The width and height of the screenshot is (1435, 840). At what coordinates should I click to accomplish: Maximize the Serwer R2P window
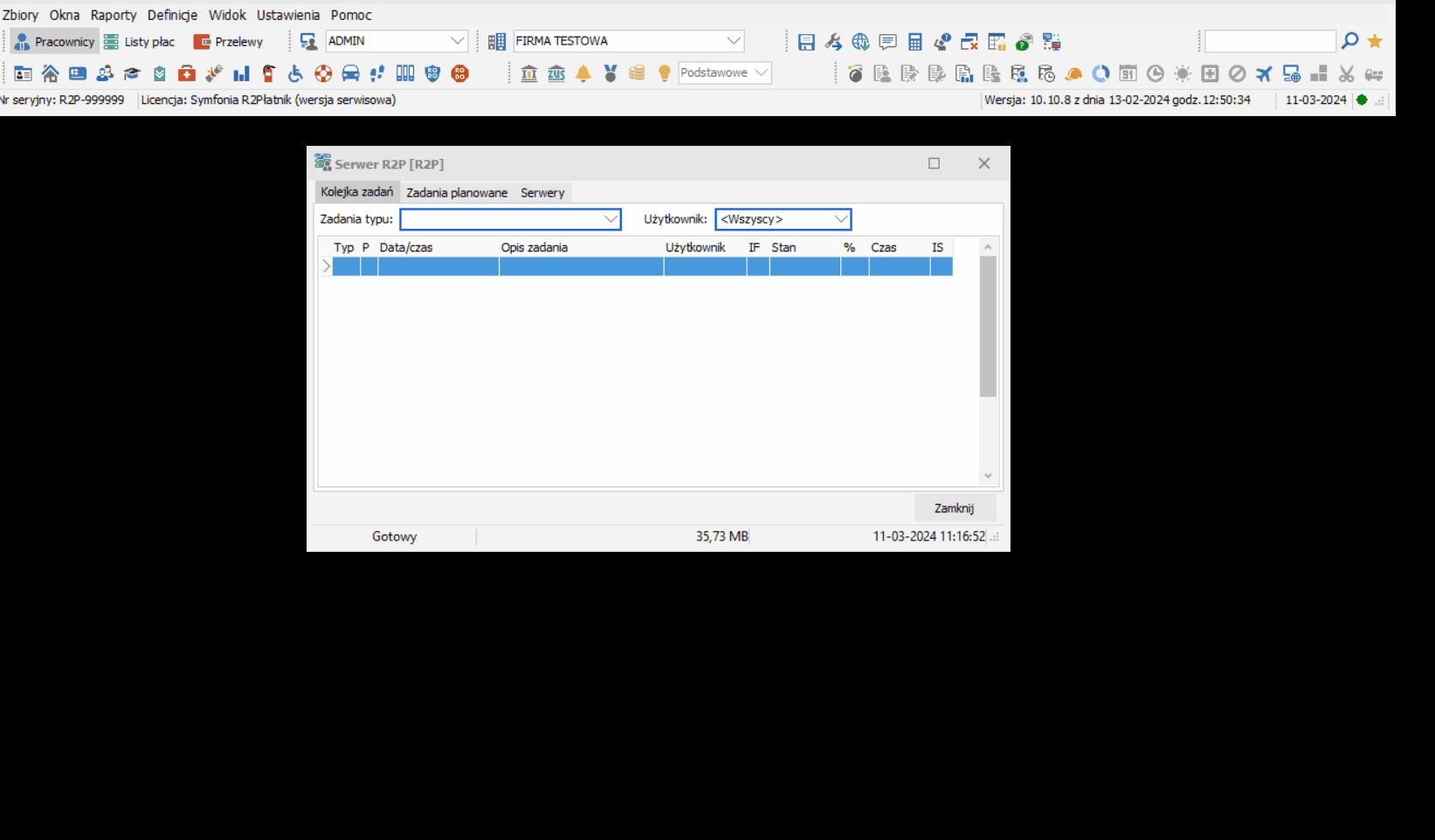[x=934, y=163]
